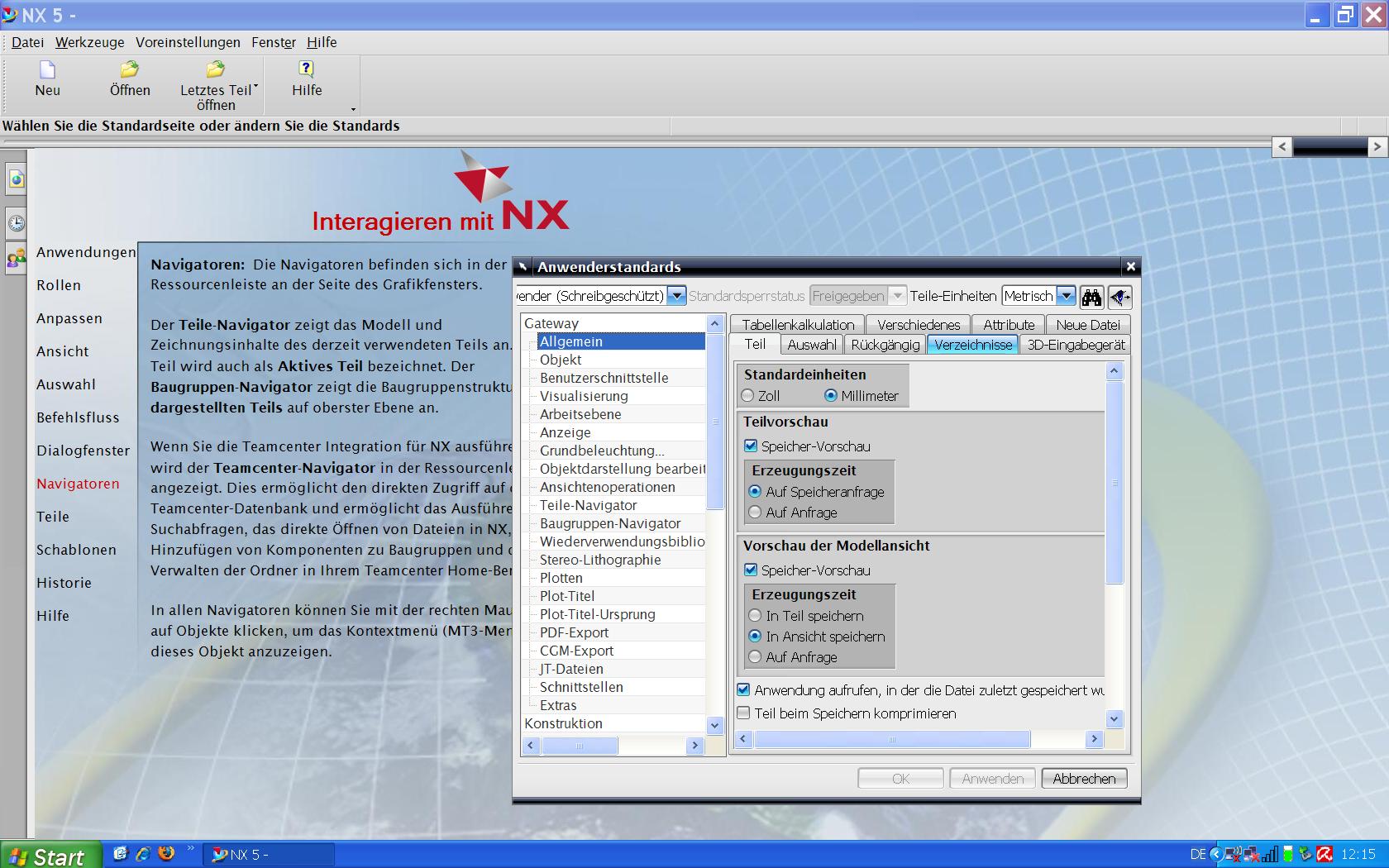Open the Voreinstellungen menu

point(188,42)
